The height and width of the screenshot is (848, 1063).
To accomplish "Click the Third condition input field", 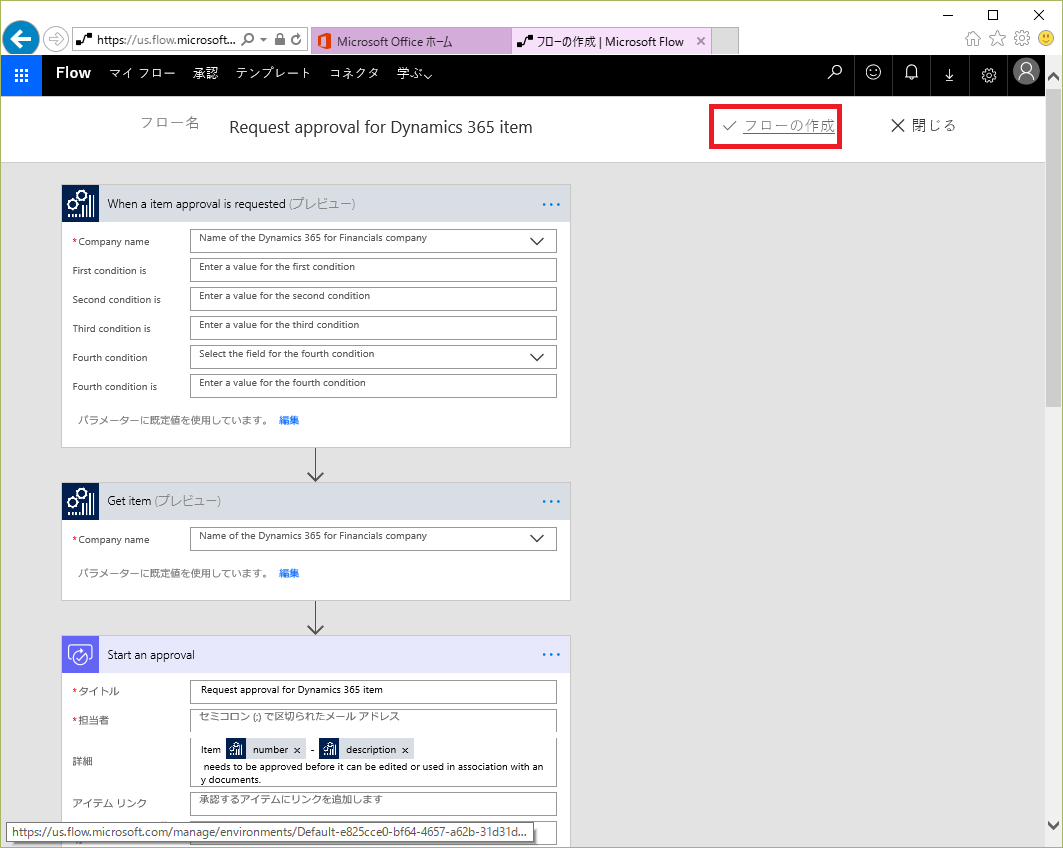I will [374, 328].
